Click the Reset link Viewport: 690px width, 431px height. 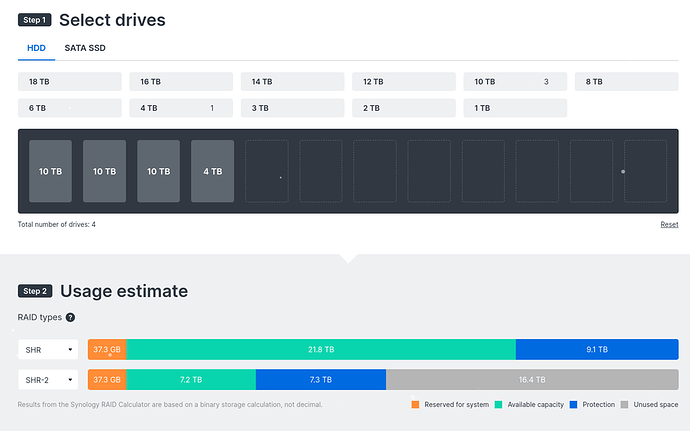pyautogui.click(x=669, y=225)
